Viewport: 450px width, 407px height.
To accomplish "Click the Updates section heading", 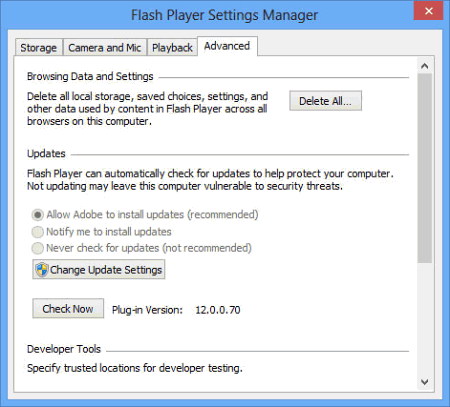I will pyautogui.click(x=46, y=154).
